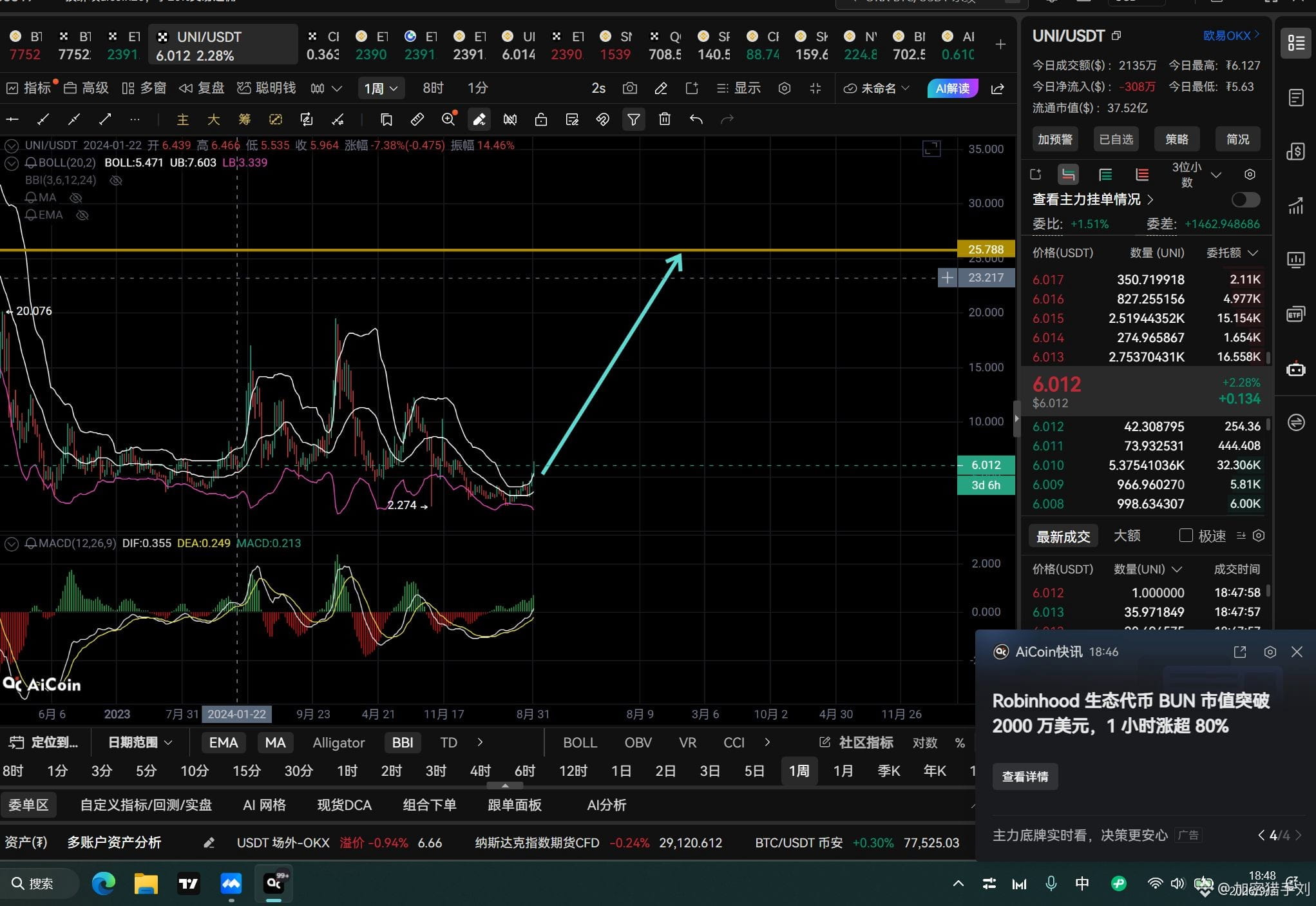Enable the 极速 checkbox
The width and height of the screenshot is (1316, 906).
[1185, 535]
